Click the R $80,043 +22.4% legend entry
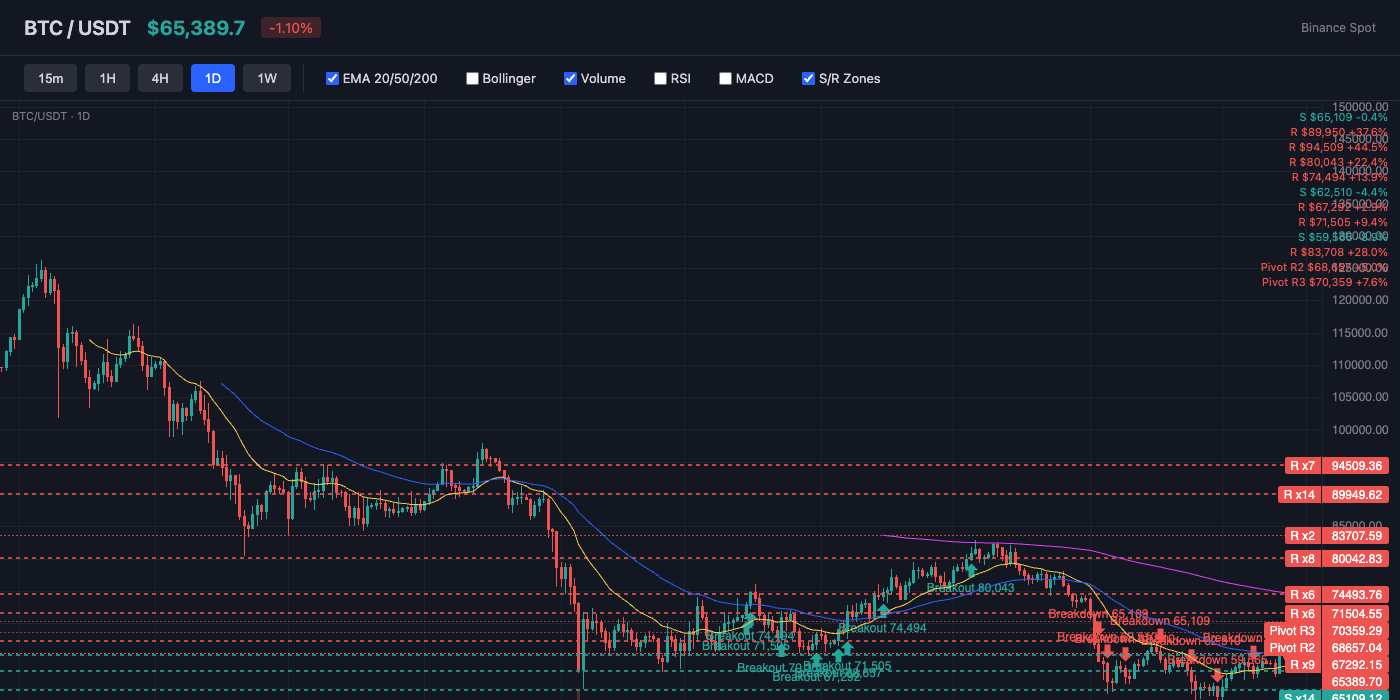 (1338, 162)
